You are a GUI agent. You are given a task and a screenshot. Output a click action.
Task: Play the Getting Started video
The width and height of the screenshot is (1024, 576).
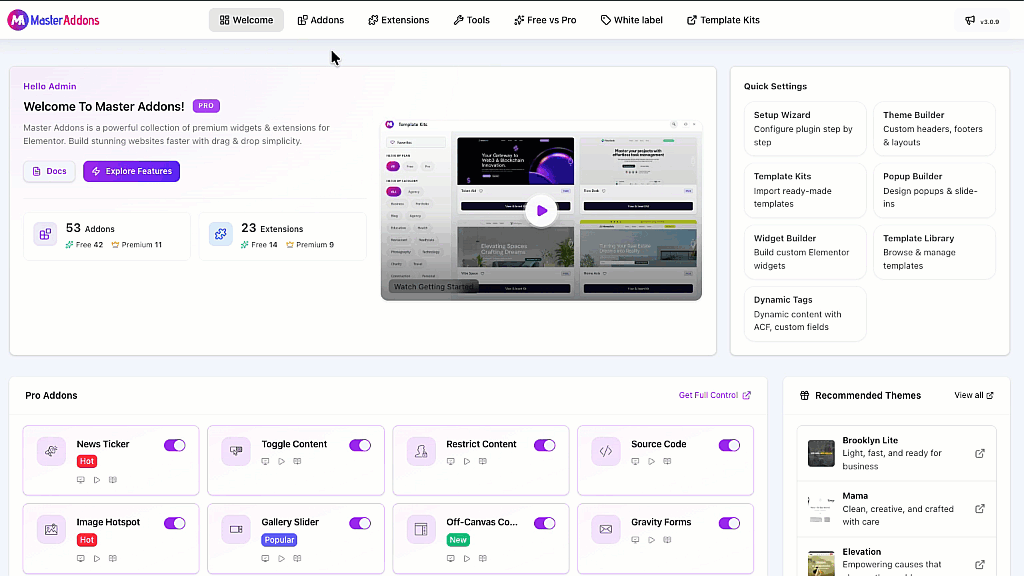(541, 210)
